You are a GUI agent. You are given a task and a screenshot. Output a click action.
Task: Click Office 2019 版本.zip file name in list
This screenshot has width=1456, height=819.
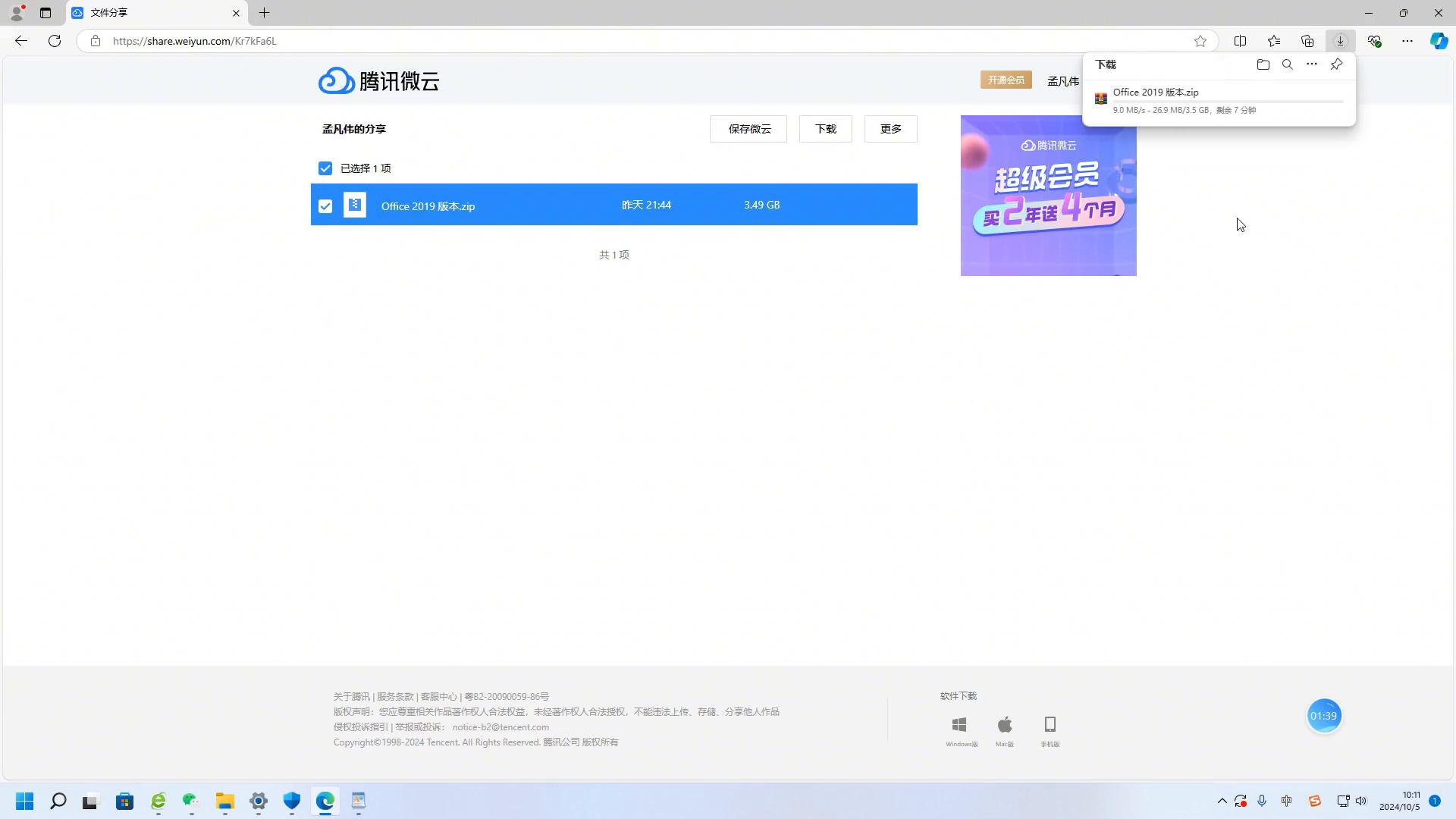click(x=428, y=206)
